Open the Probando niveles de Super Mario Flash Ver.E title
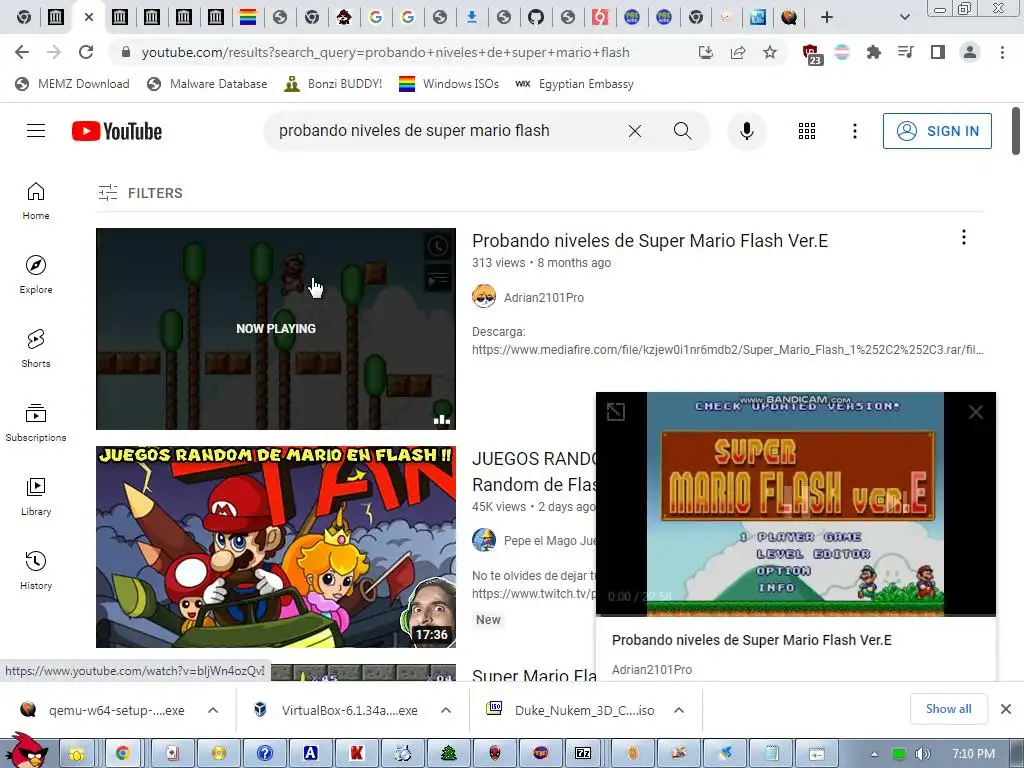The image size is (1024, 768). pos(650,241)
